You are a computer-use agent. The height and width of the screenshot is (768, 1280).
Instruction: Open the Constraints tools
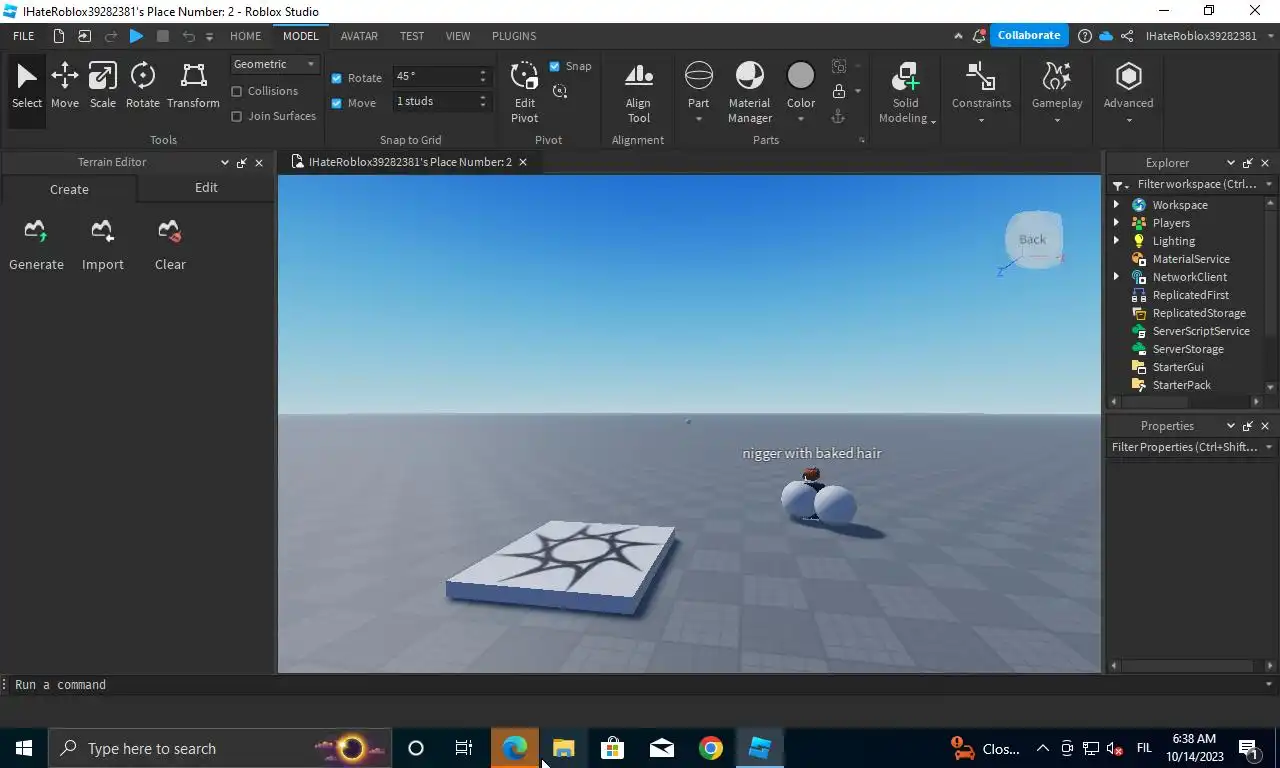tap(981, 92)
